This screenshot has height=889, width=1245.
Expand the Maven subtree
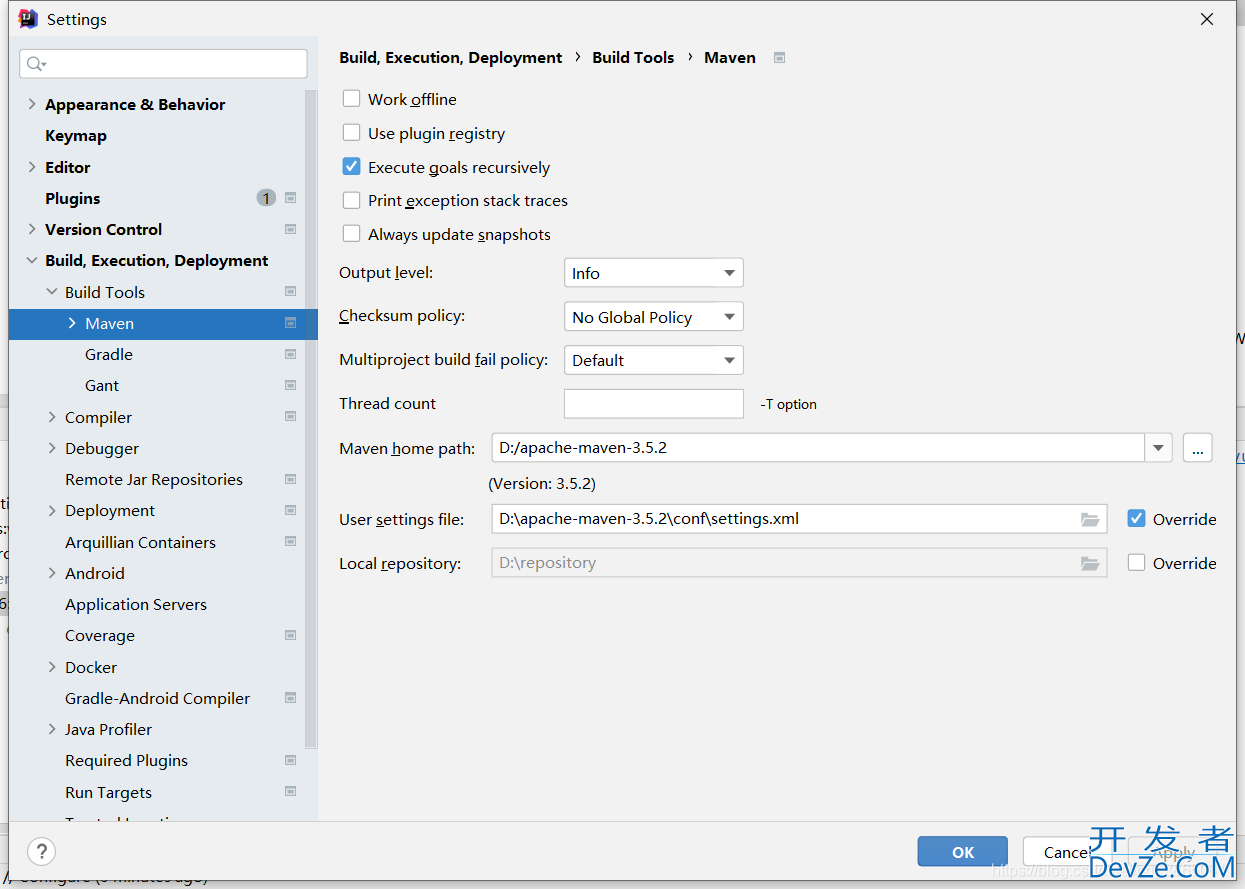click(72, 323)
